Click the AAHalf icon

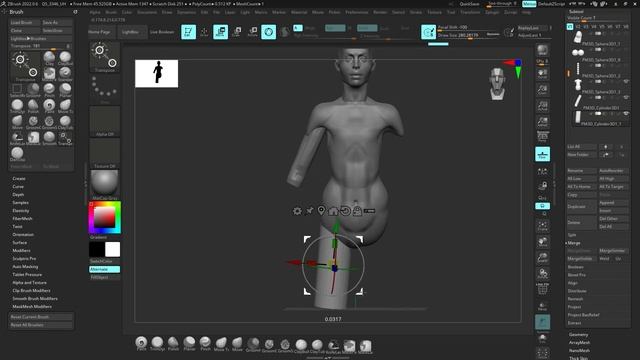pyautogui.click(x=542, y=122)
